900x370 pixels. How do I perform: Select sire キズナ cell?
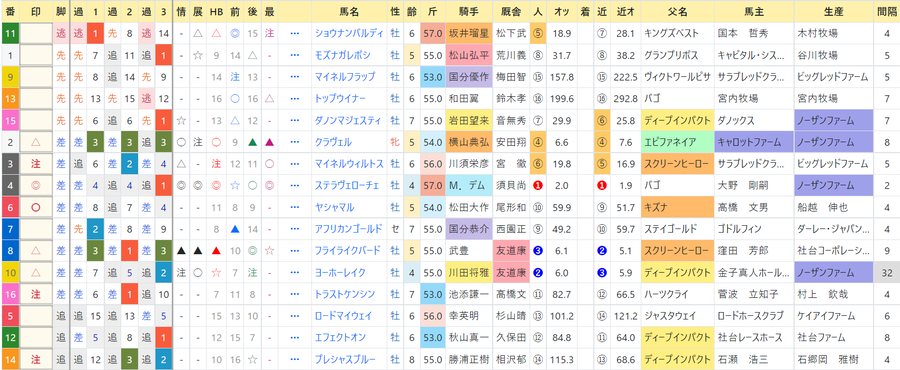(x=678, y=207)
